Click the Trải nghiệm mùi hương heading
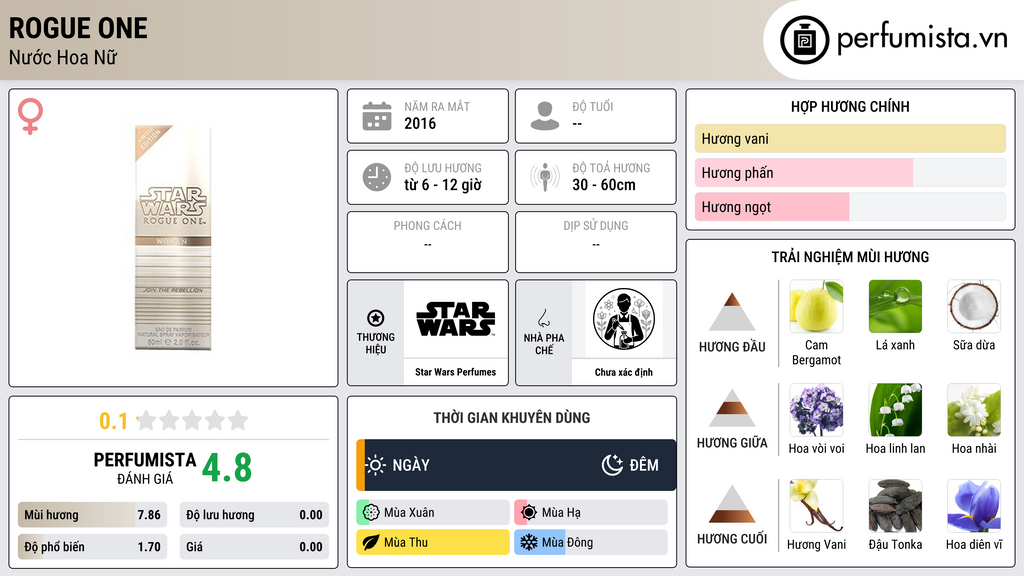 (850, 257)
